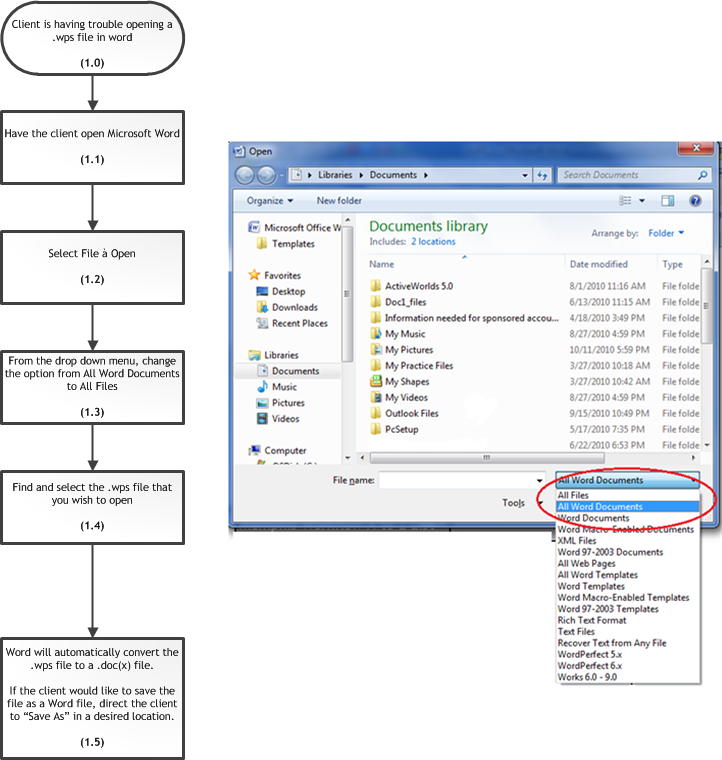This screenshot has width=722, height=760.
Task: Click the New folder button
Action: pos(339,201)
